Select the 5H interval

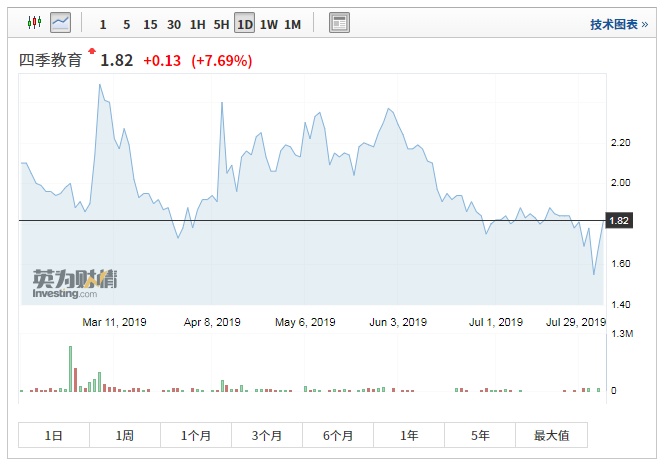point(221,23)
